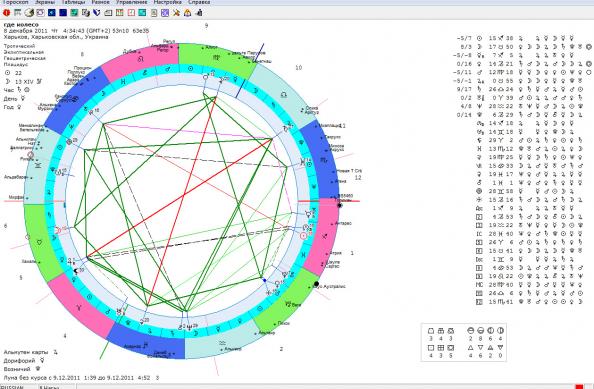The width and height of the screenshot is (594, 389).
Task: Open the Таблицы menu
Action: pyautogui.click(x=73, y=2)
